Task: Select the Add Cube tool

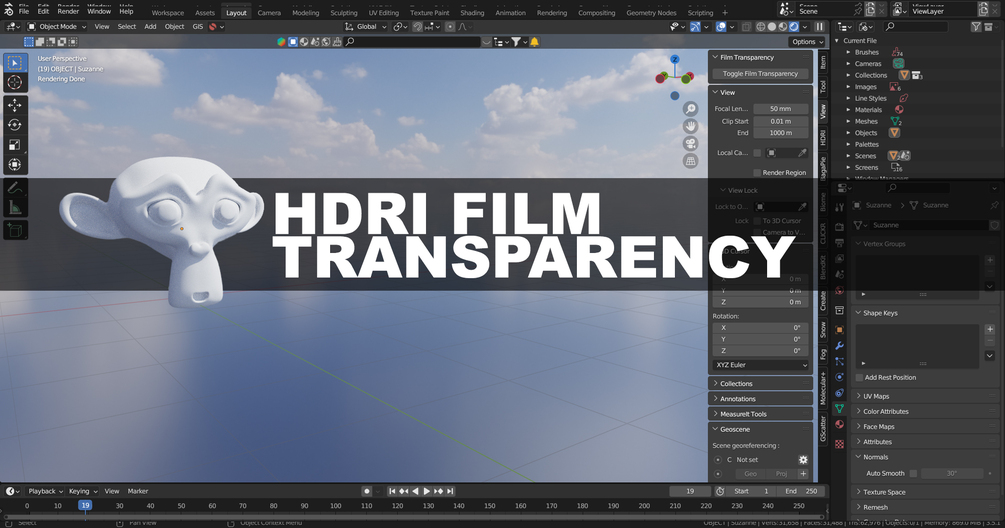Action: pos(15,230)
